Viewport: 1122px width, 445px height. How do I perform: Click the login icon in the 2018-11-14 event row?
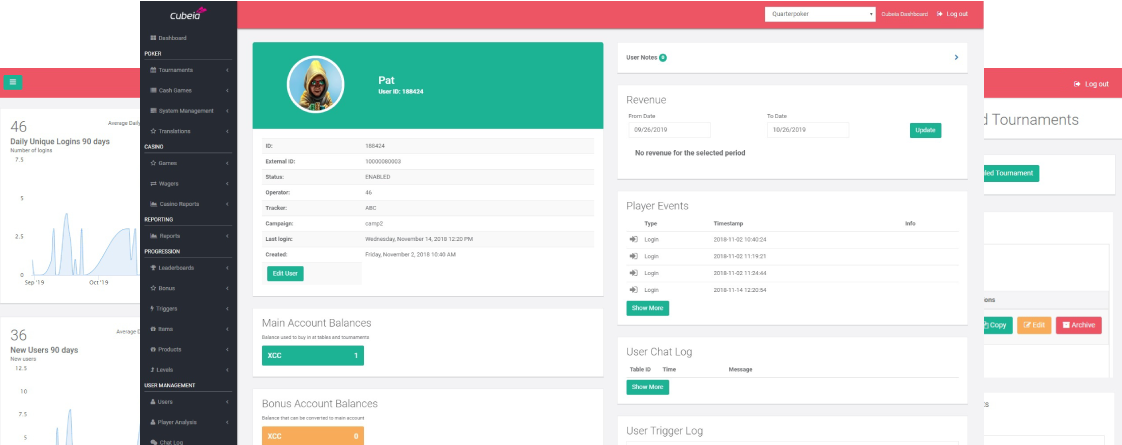click(633, 290)
